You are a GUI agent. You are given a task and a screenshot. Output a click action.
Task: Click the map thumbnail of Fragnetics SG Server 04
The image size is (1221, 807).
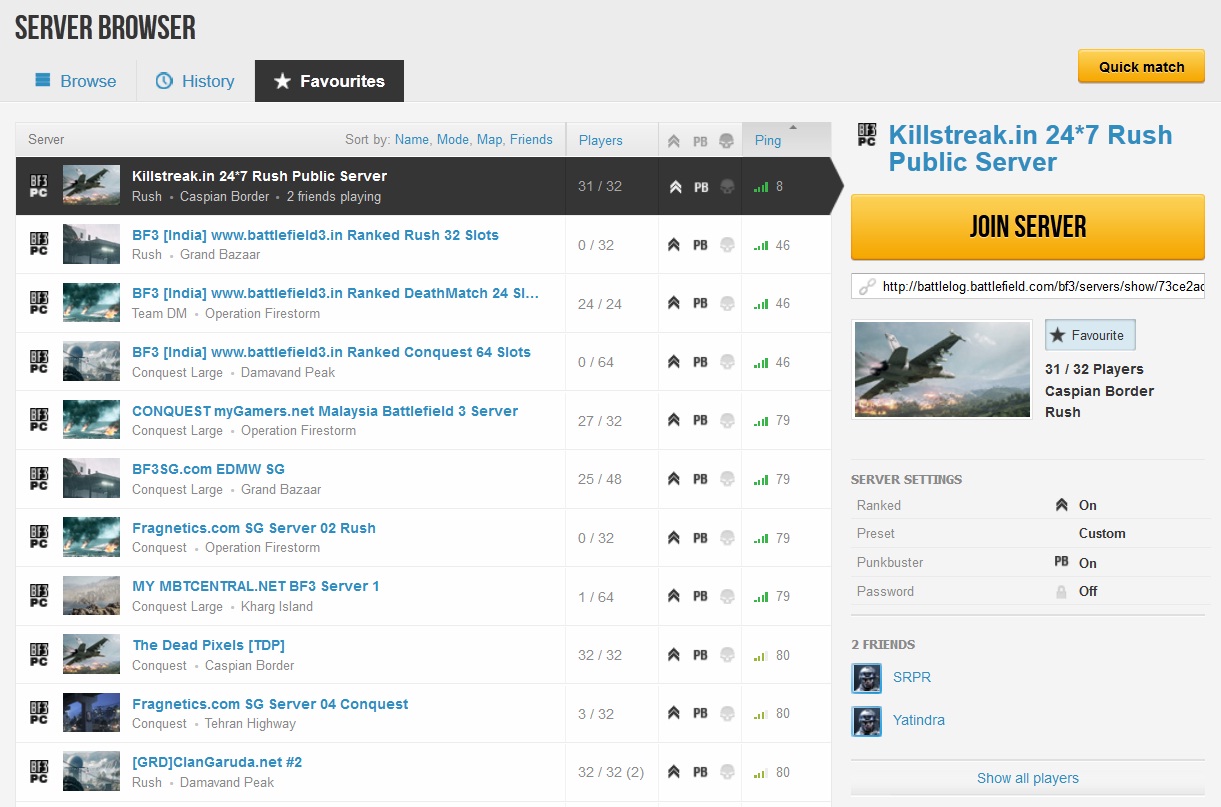click(x=91, y=714)
